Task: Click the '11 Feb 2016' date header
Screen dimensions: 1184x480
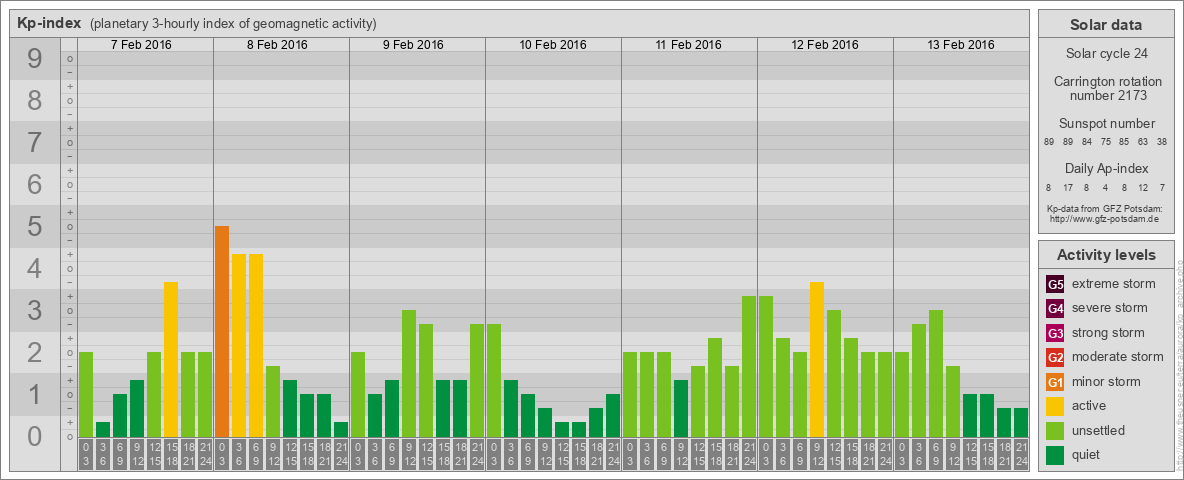Action: pyautogui.click(x=689, y=45)
